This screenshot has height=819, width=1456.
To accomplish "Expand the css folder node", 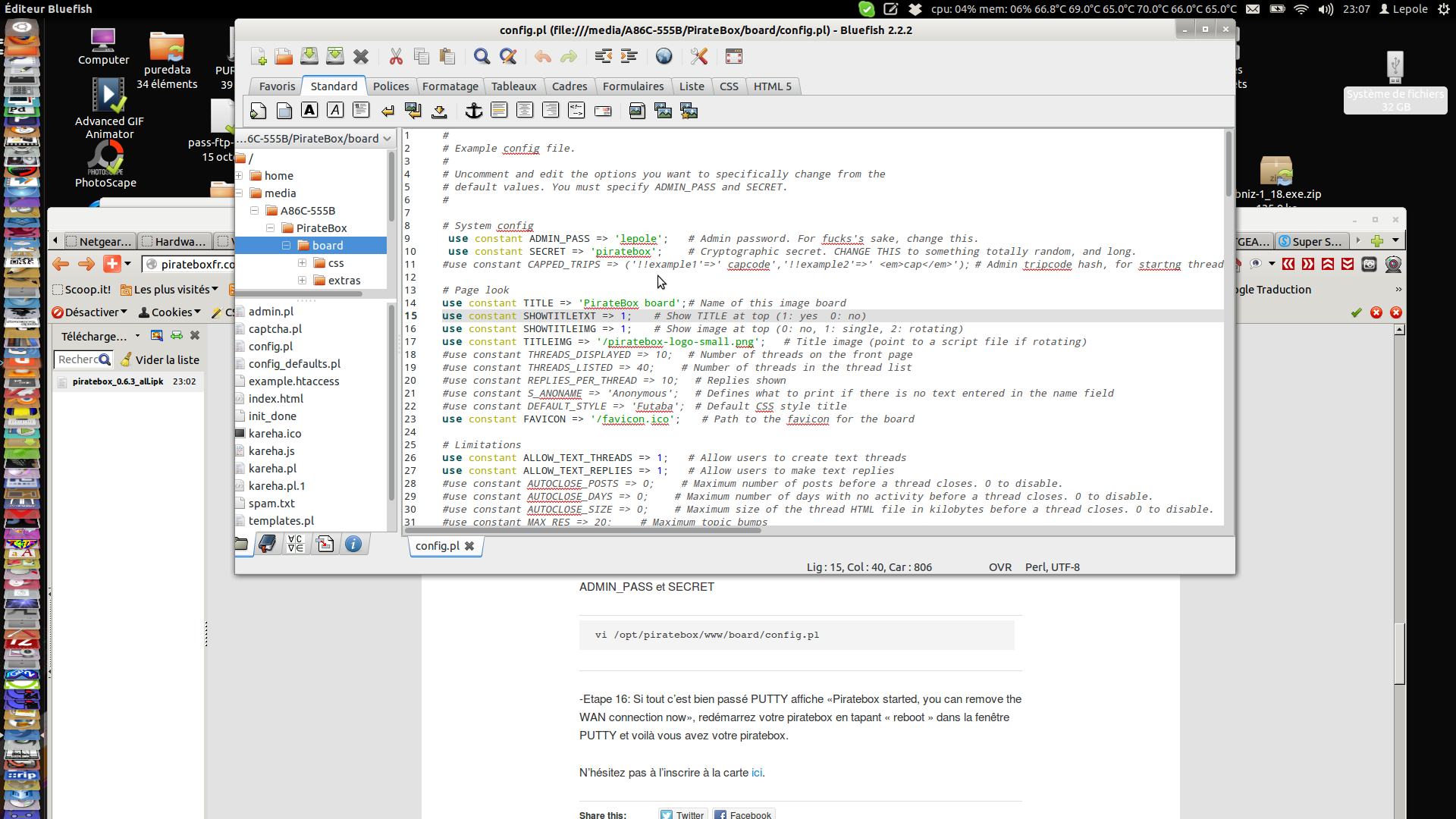I will pos(303,263).
